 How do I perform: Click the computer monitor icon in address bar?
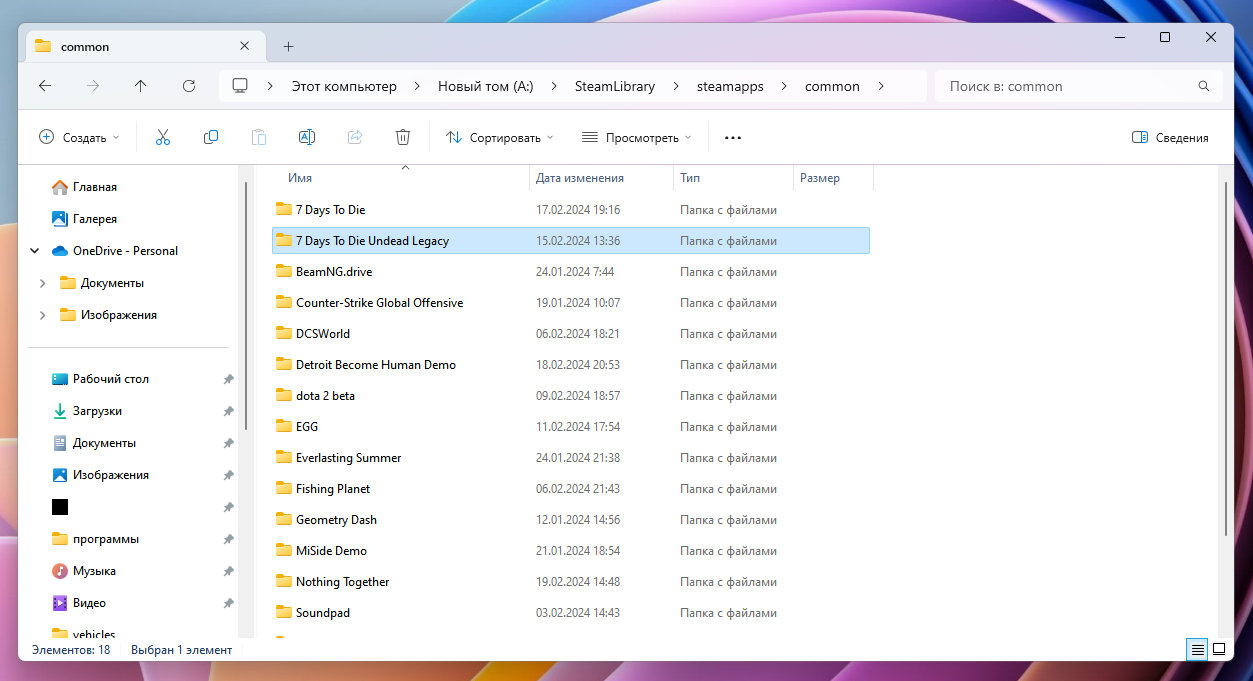point(240,86)
